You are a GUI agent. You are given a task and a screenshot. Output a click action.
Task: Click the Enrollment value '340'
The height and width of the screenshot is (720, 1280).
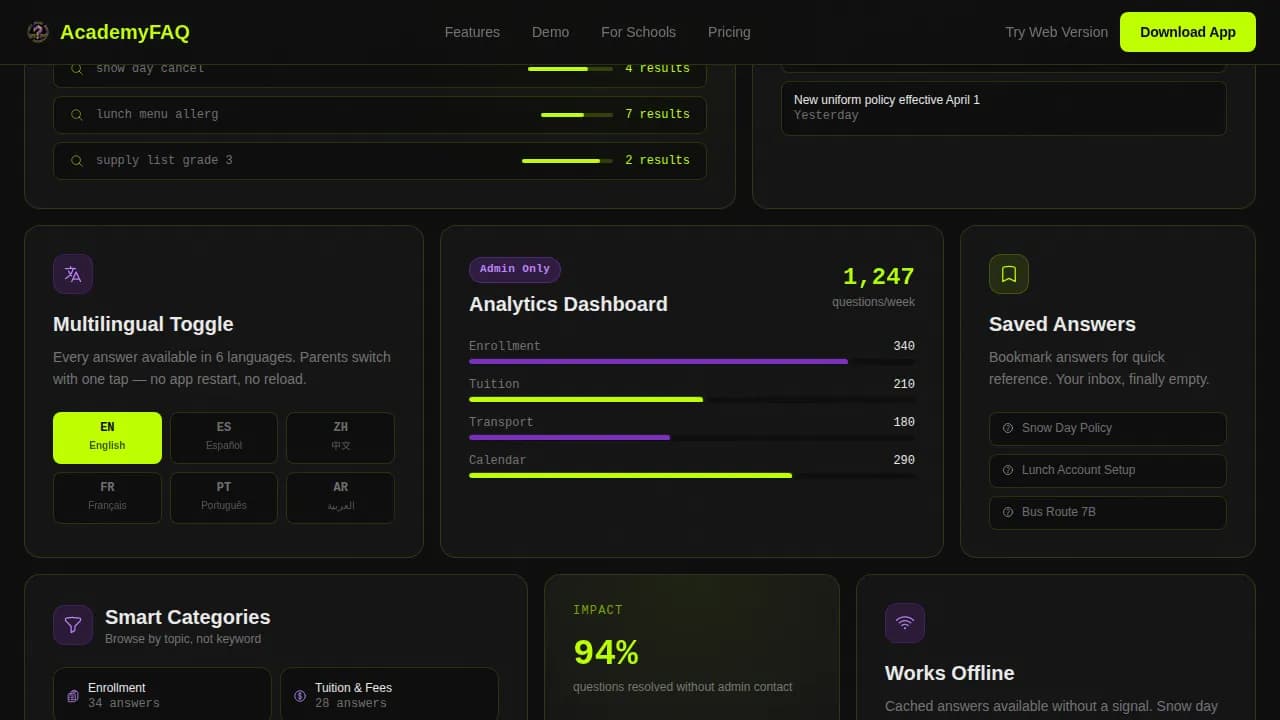click(904, 346)
